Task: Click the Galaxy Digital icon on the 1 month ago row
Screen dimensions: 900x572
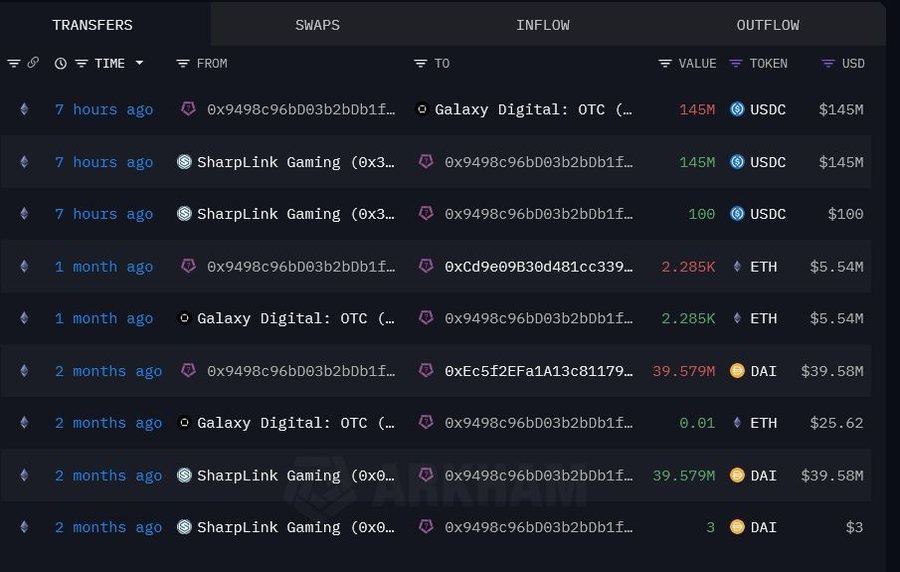Action: 184,318
